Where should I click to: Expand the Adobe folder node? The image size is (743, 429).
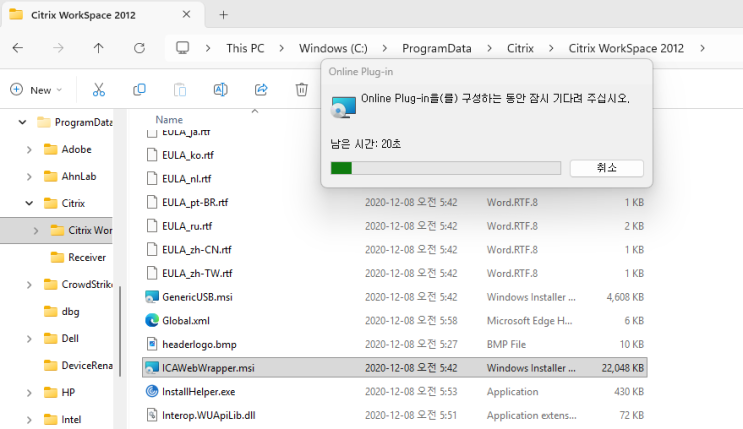tap(29, 149)
